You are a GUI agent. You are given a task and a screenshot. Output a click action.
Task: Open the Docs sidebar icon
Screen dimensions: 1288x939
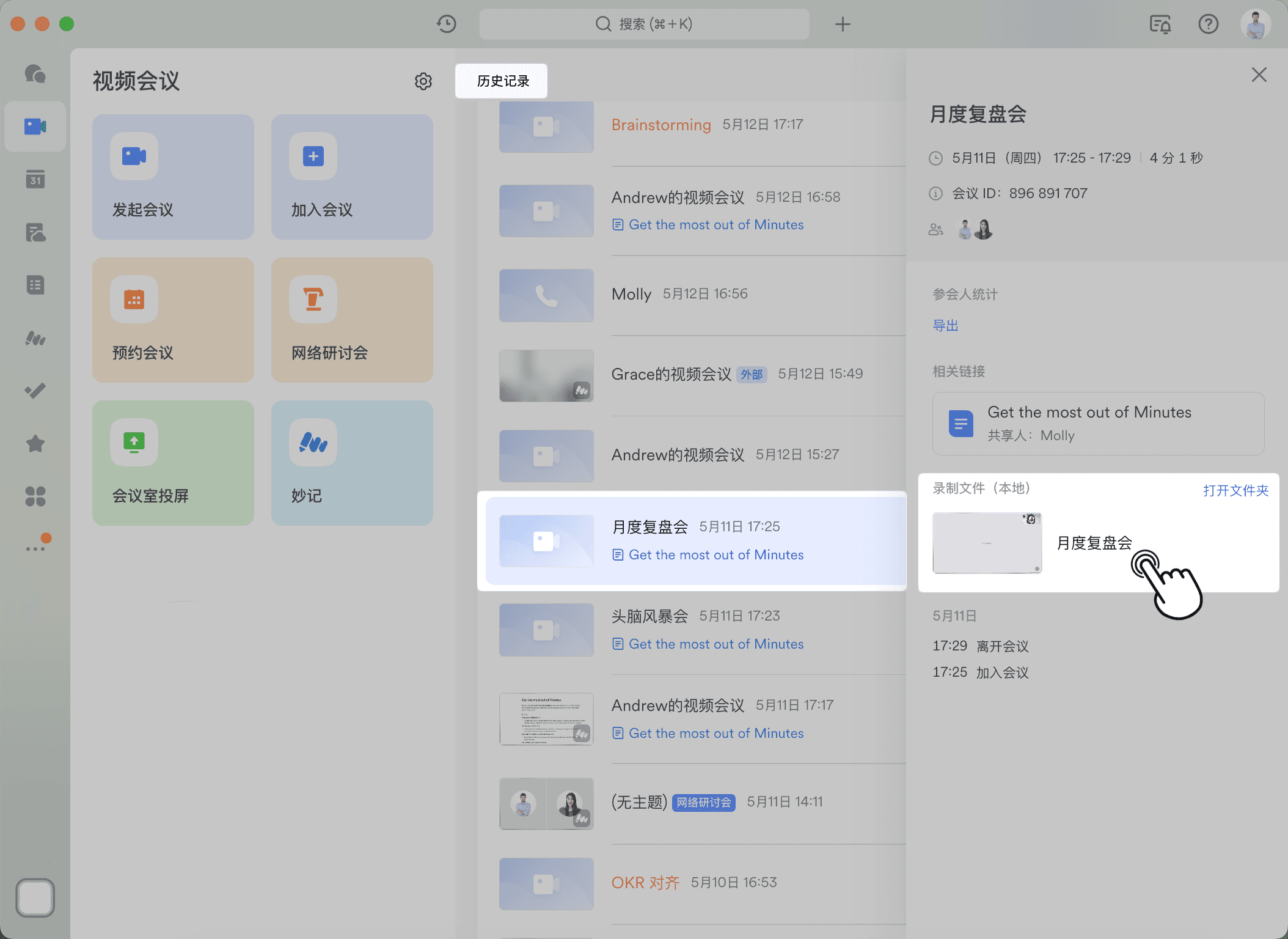point(35,232)
